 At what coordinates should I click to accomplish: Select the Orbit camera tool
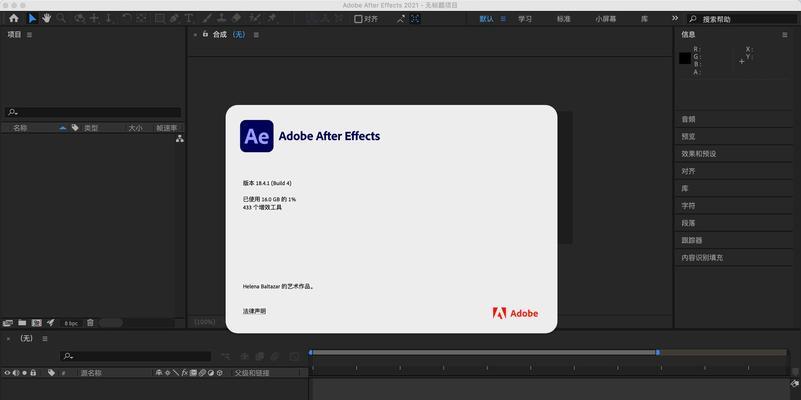click(80, 18)
